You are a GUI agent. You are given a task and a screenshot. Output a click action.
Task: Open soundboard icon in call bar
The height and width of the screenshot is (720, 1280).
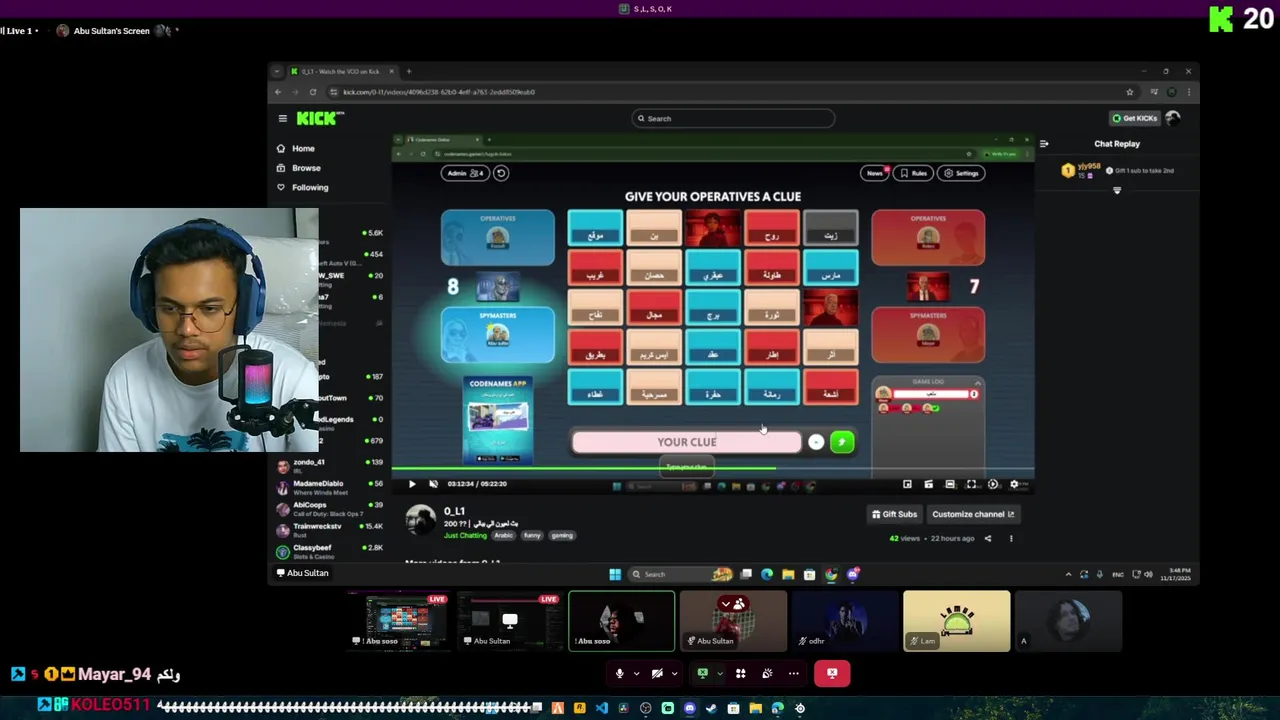click(x=767, y=674)
